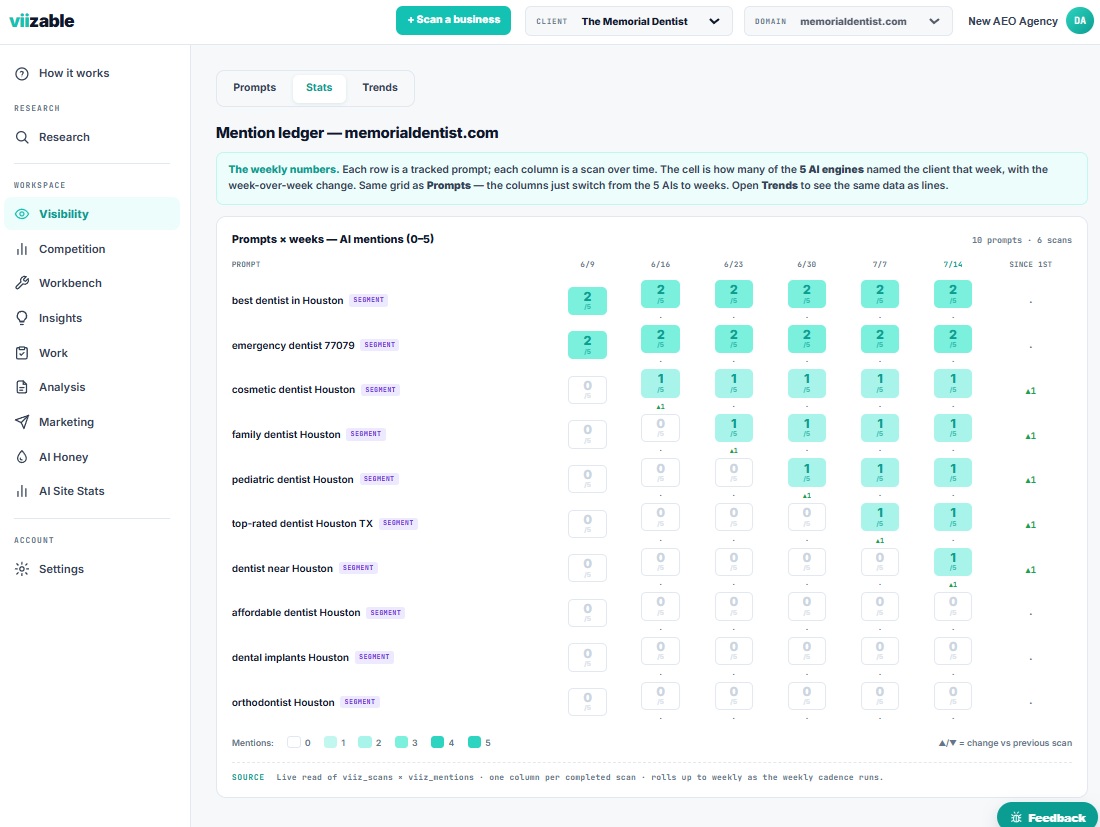
Task: Click the 10 prompts · 6 scans text
Action: 1021,240
